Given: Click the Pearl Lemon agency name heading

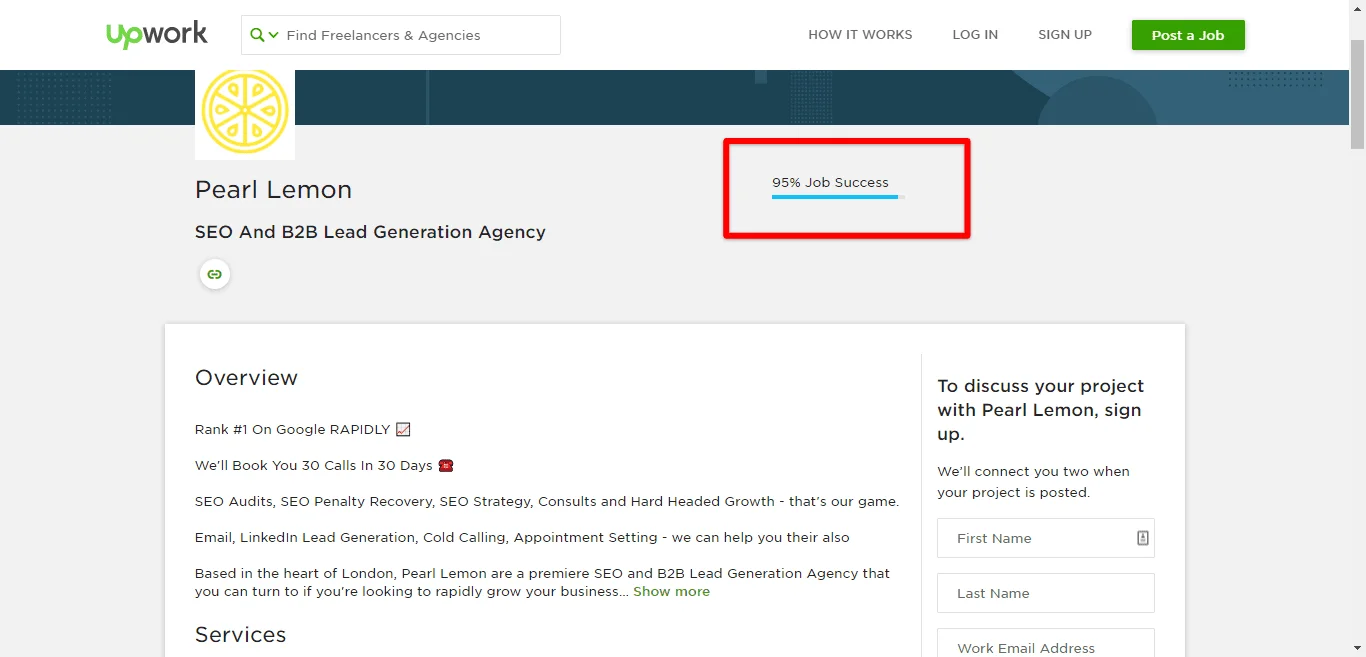Looking at the screenshot, I should pos(273,190).
